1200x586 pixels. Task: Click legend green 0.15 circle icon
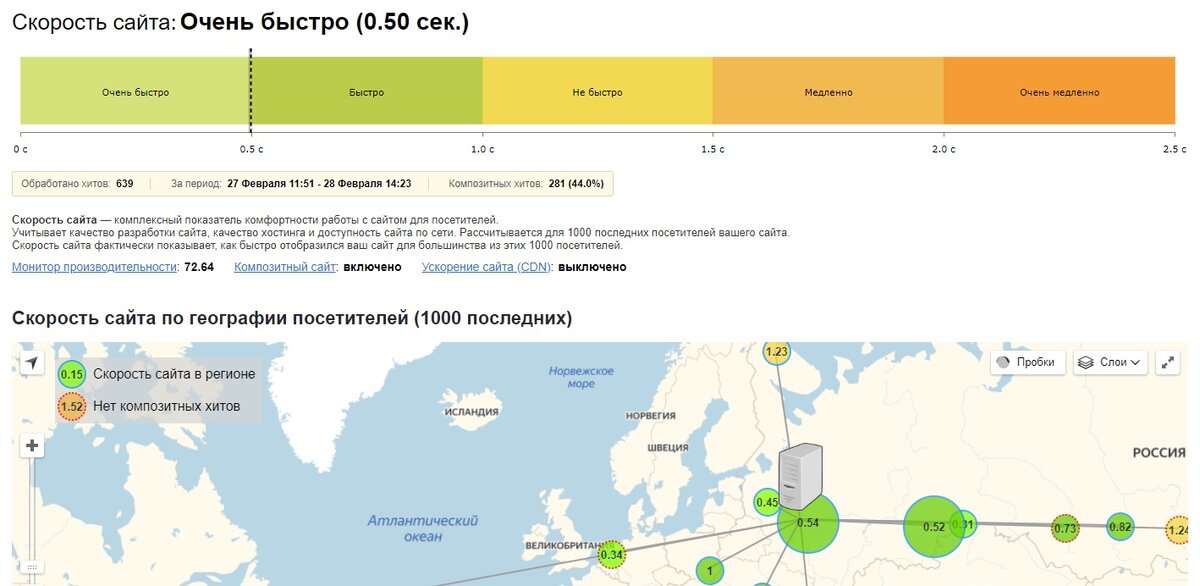[72, 374]
